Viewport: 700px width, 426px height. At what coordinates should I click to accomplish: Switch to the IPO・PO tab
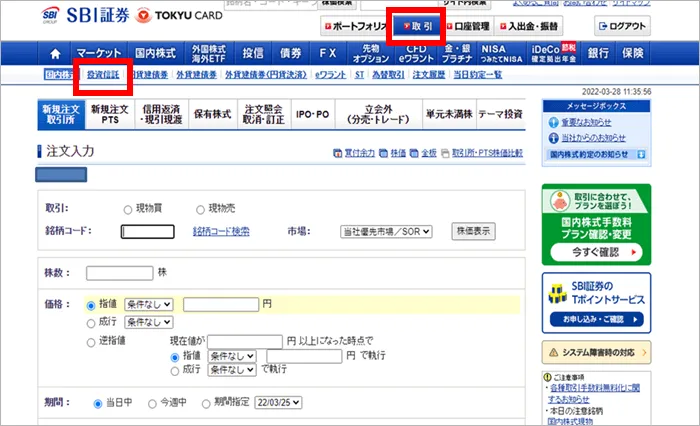[x=312, y=114]
